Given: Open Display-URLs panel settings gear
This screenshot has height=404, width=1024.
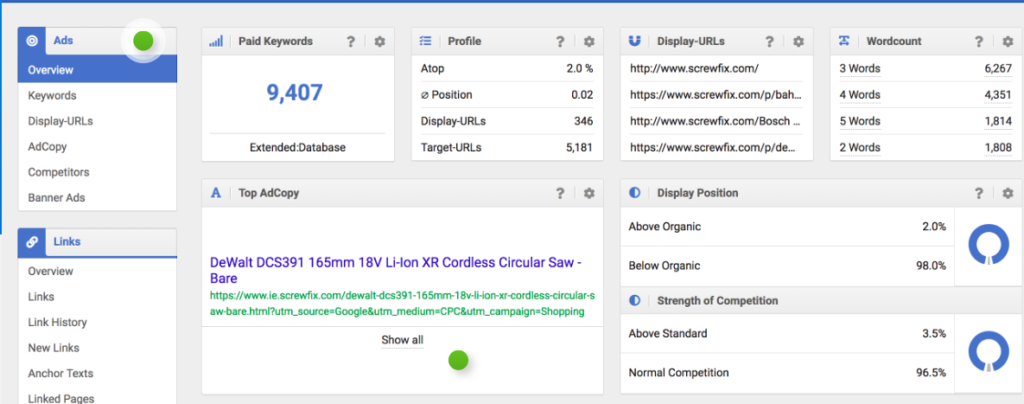Looking at the screenshot, I should (x=798, y=42).
